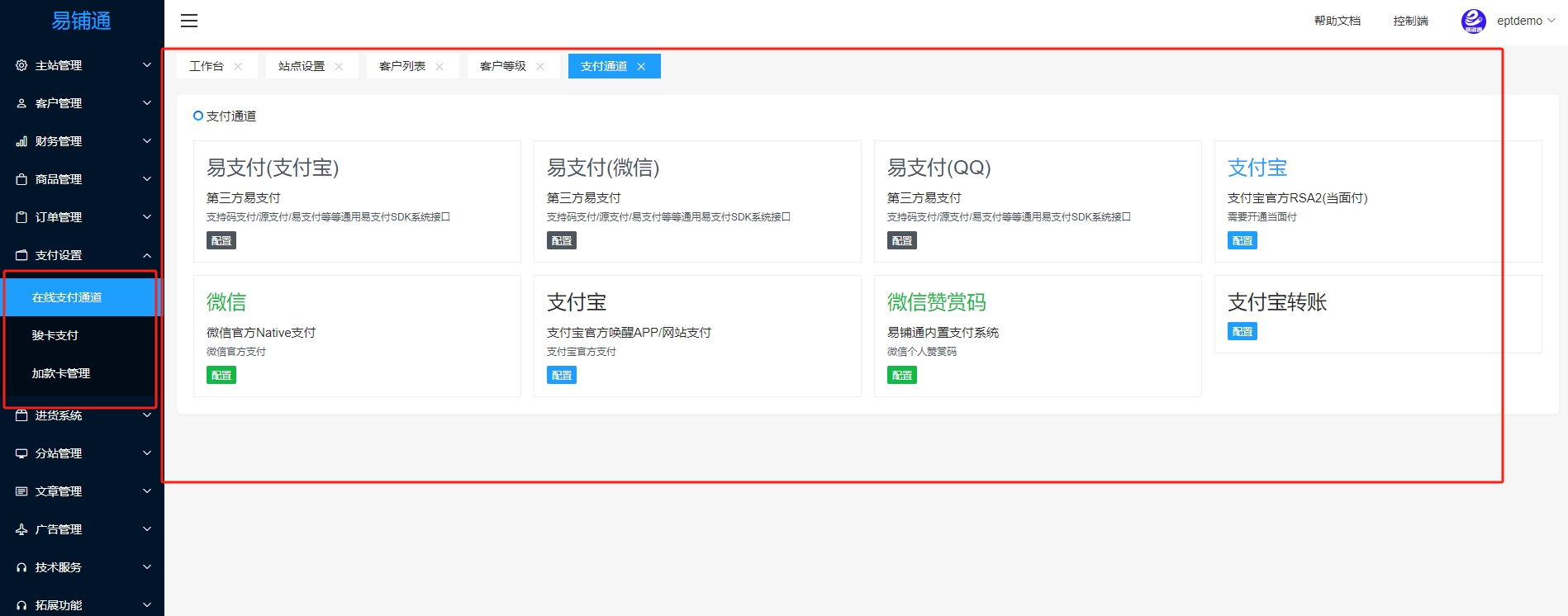This screenshot has height=616, width=1568.
Task: Close the 站点设置 tab
Action: [x=339, y=66]
